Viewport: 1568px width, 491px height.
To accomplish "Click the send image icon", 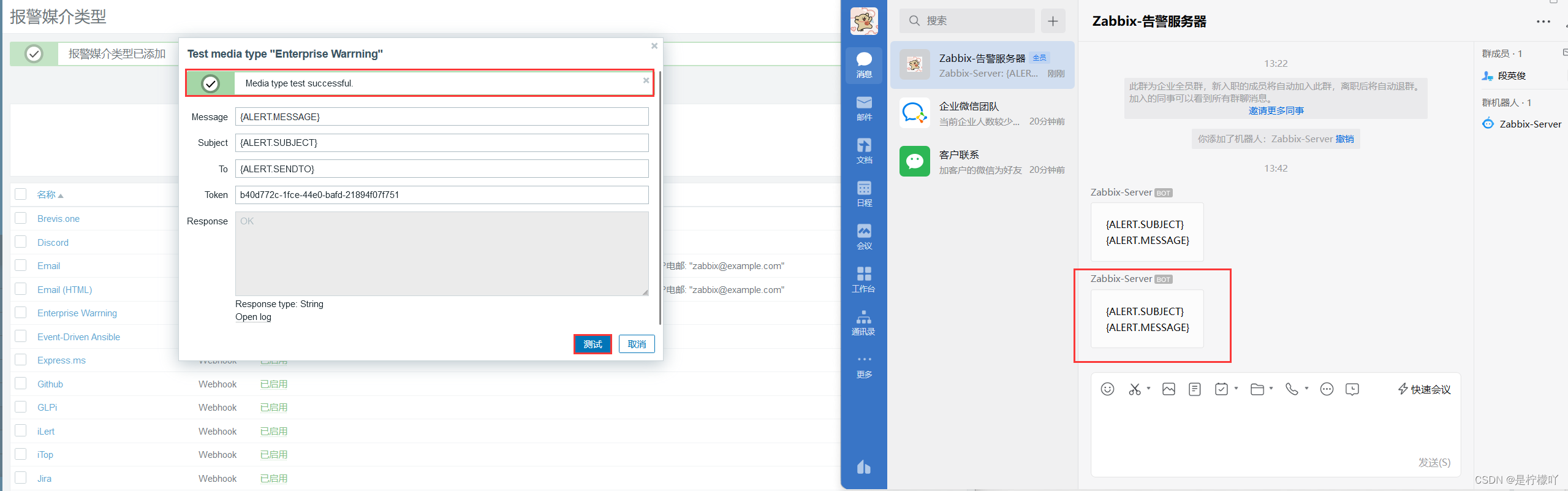I will [x=1168, y=389].
